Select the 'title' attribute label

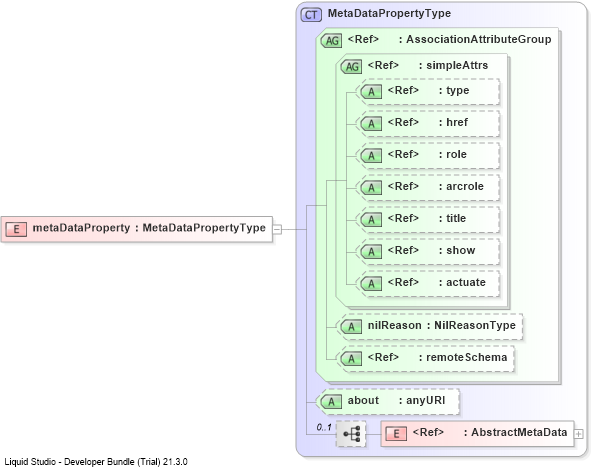[x=456, y=218]
